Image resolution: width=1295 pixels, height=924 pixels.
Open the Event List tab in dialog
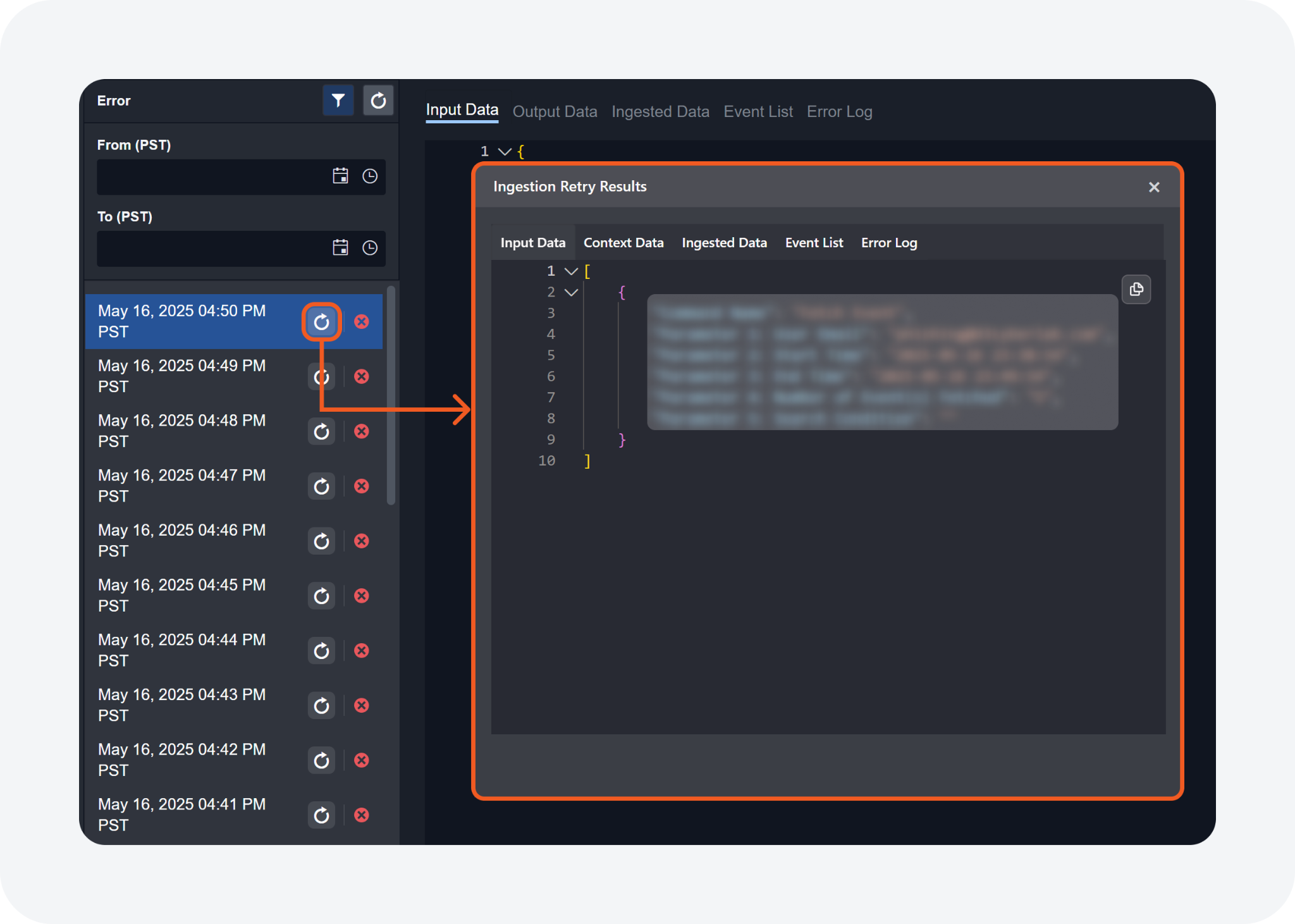point(814,243)
